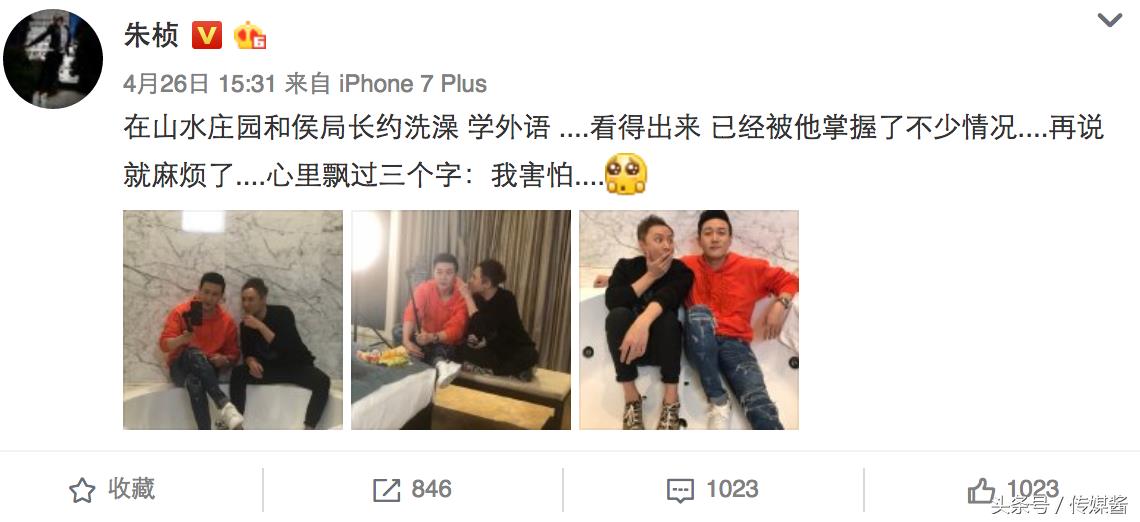
Task: Open first photo with phone selfie
Action: click(x=233, y=320)
